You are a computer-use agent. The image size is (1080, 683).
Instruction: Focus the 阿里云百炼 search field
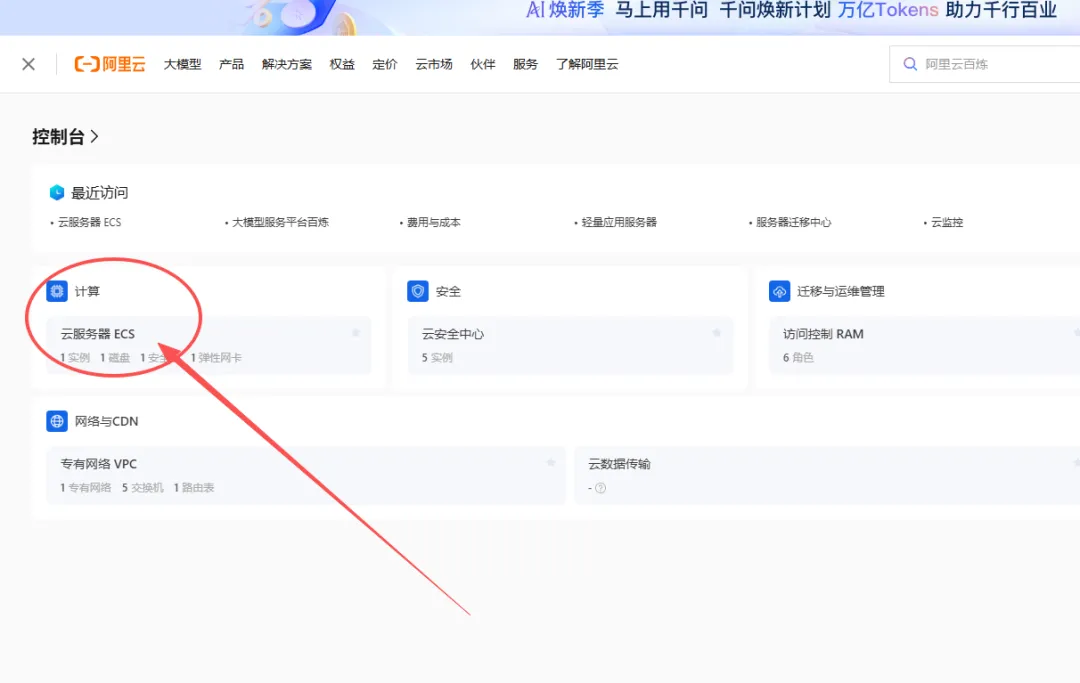point(985,64)
